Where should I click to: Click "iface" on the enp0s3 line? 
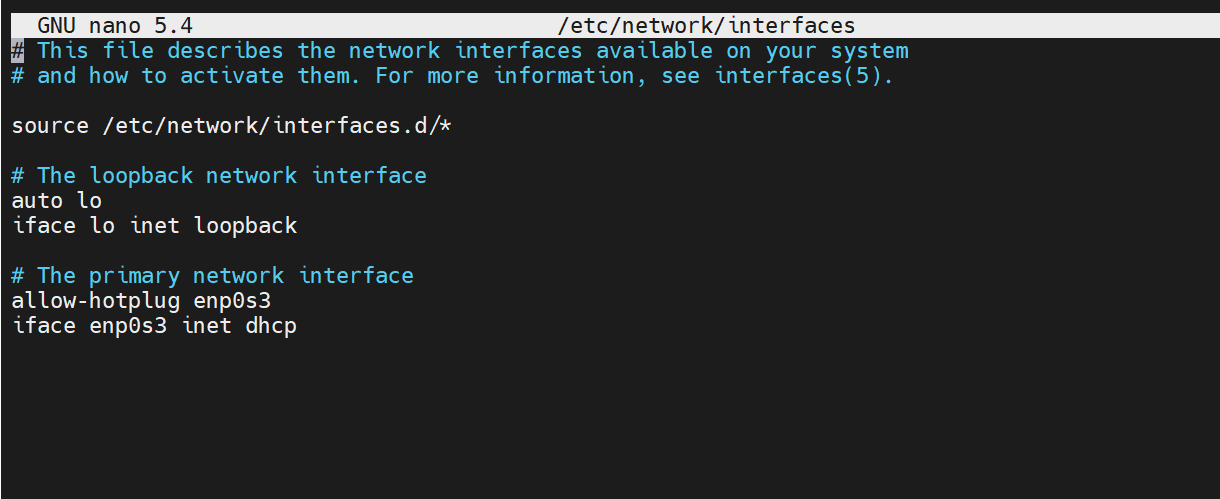click(43, 326)
